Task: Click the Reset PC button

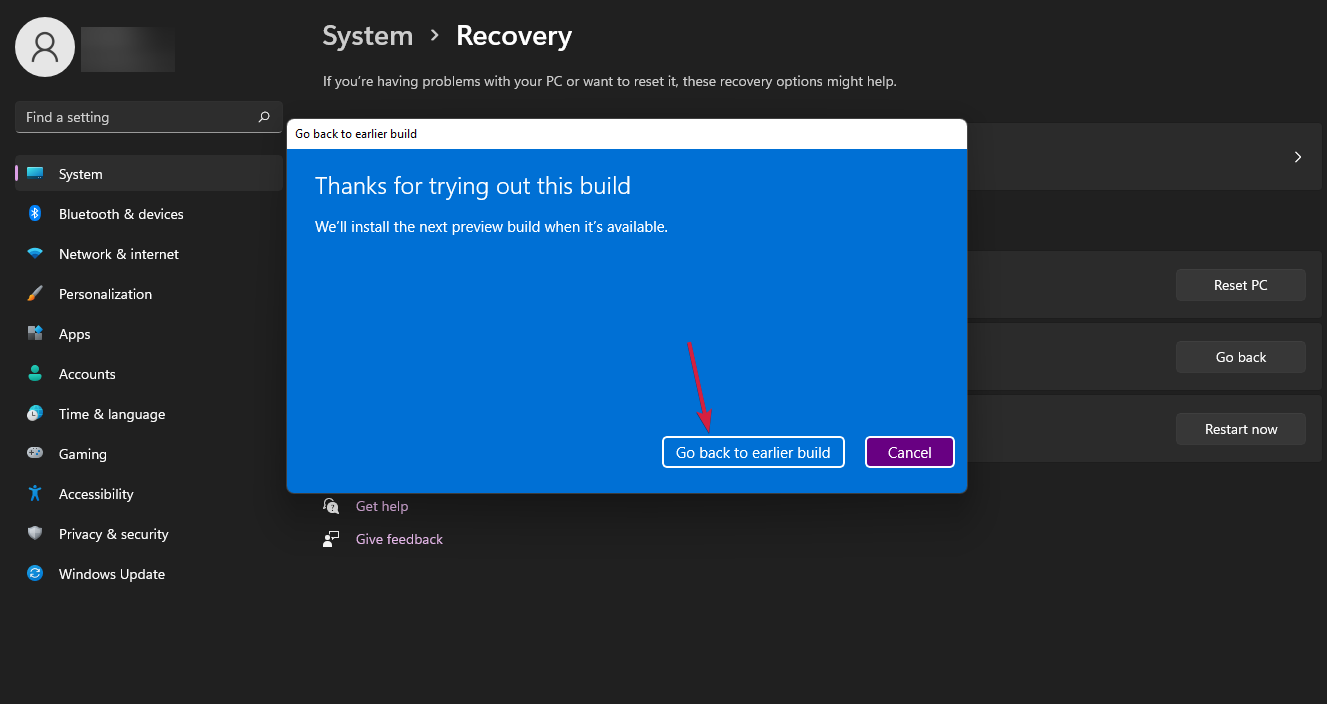Action: (1240, 284)
